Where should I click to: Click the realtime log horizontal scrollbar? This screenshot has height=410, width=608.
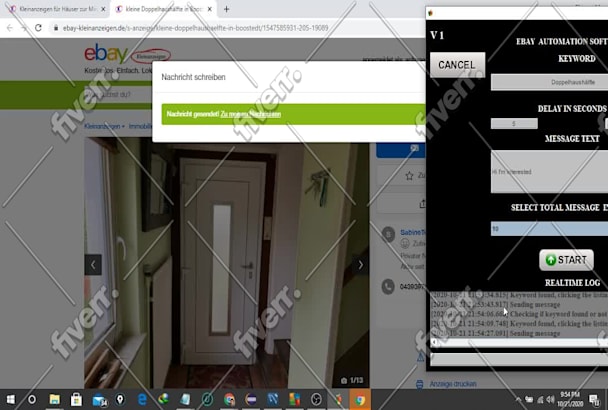pyautogui.click(x=519, y=342)
